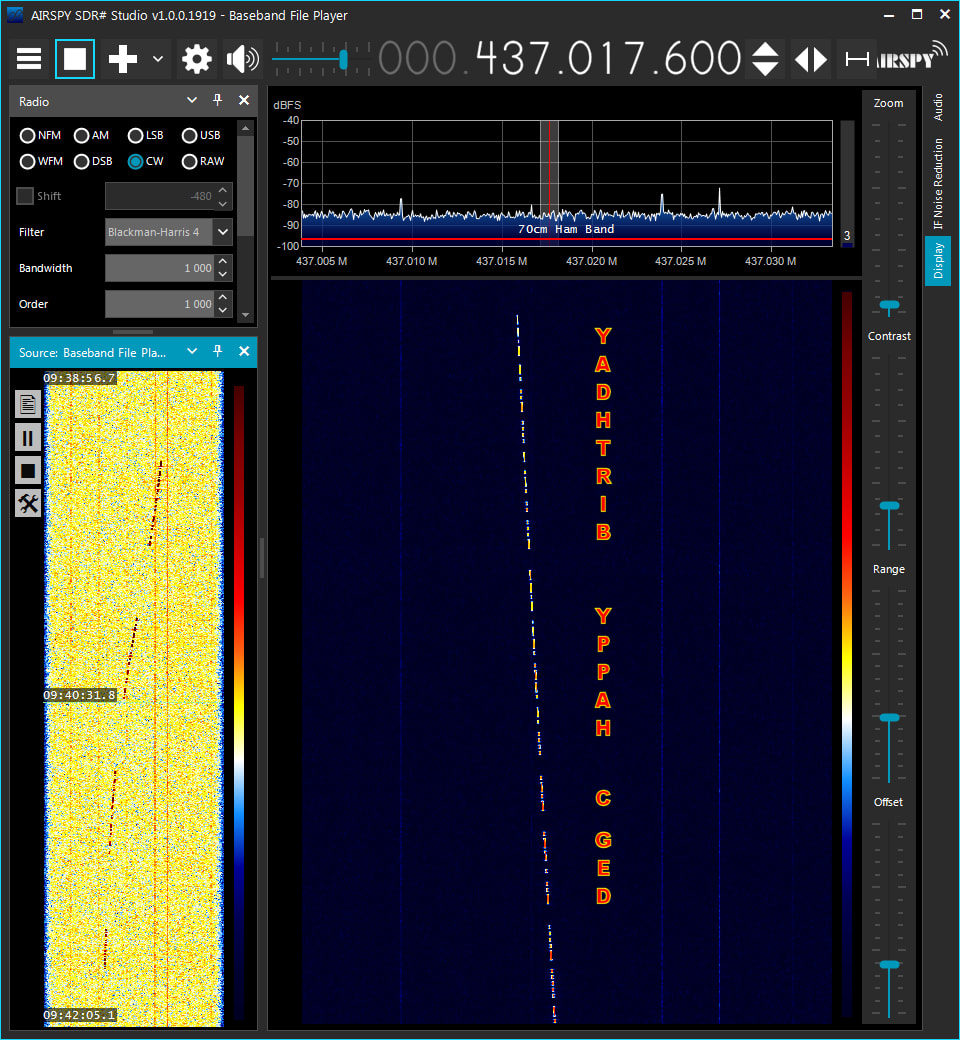Pause the baseband file player
960x1040 pixels.
click(28, 437)
